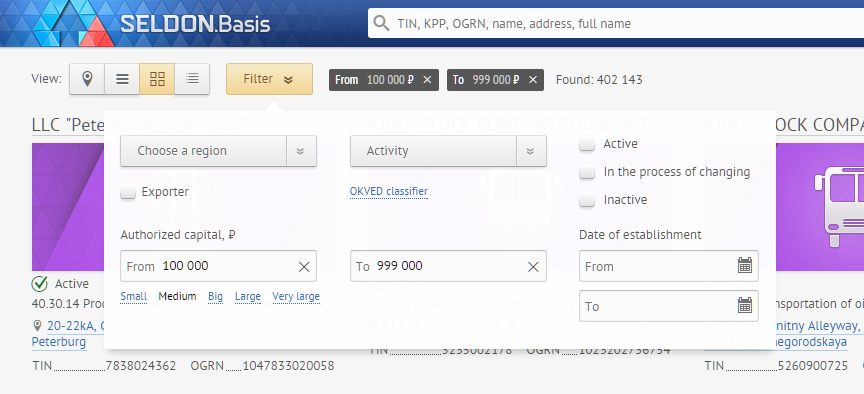Switch to map view icon
The image size is (864, 394).
(x=87, y=79)
